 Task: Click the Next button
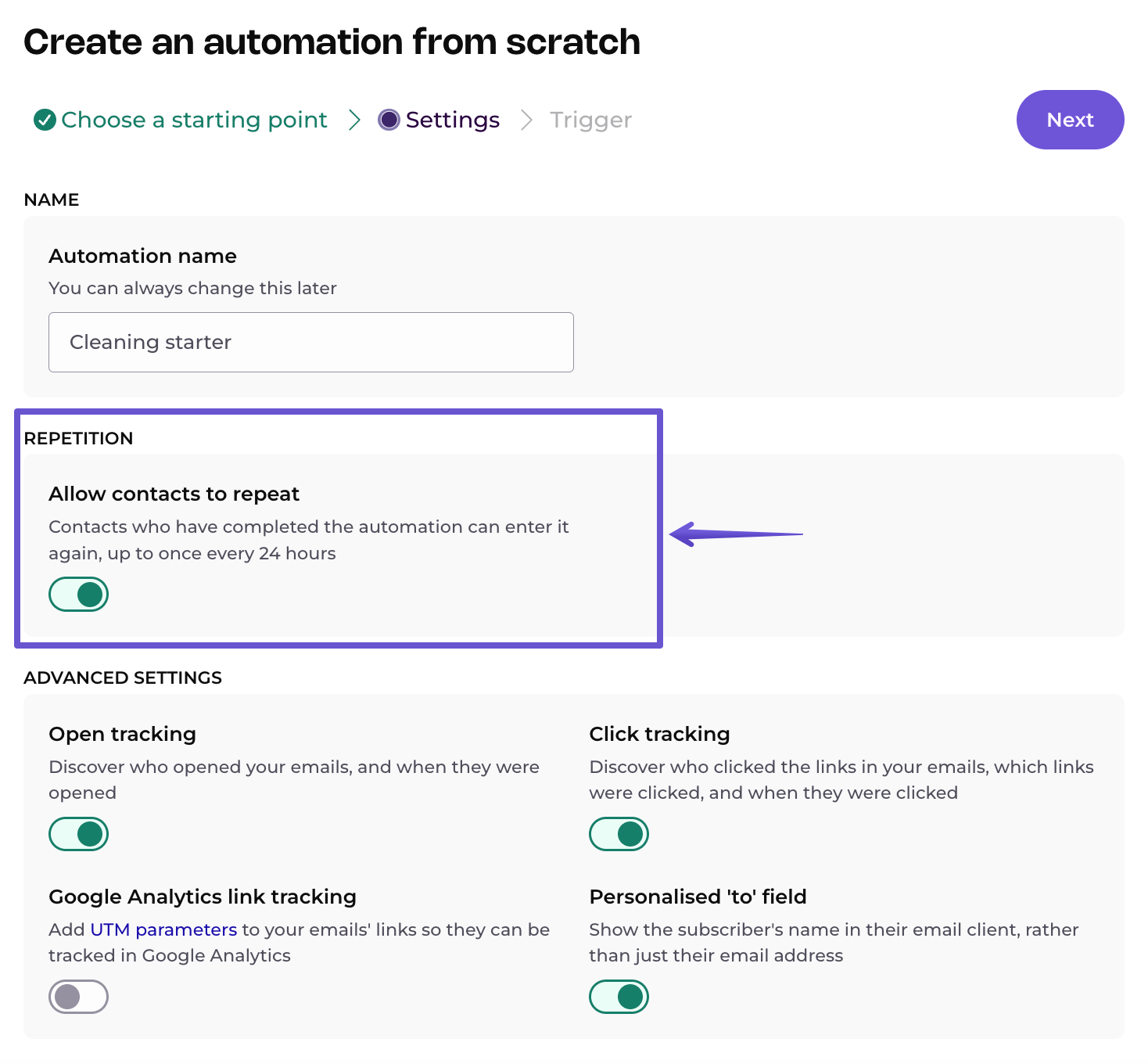tap(1070, 120)
